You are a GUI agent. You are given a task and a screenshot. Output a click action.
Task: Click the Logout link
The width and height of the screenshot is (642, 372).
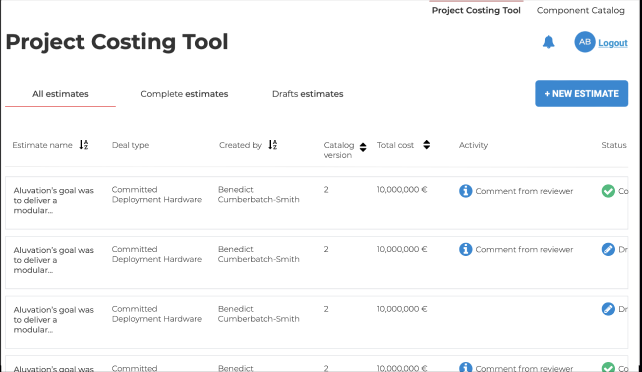613,43
